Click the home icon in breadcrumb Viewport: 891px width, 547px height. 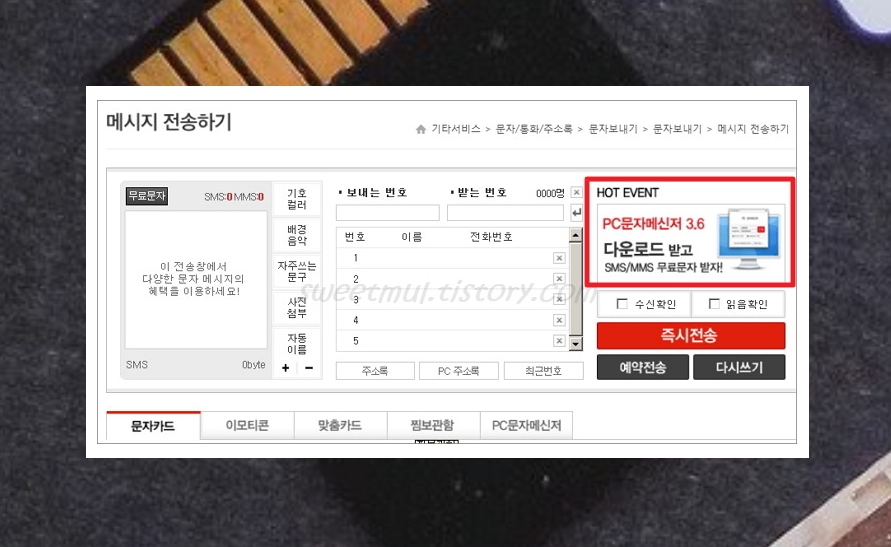(420, 130)
